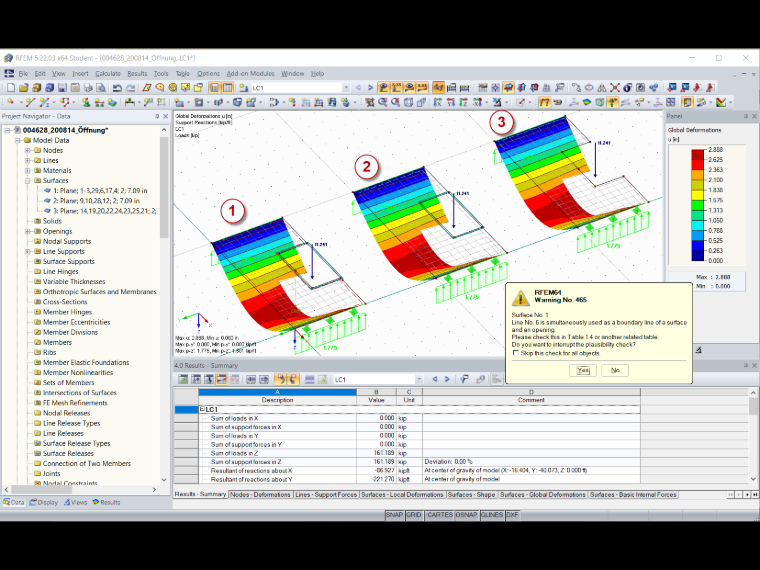760x570 pixels.
Task: Expand the Lines tree item
Action: click(28, 160)
